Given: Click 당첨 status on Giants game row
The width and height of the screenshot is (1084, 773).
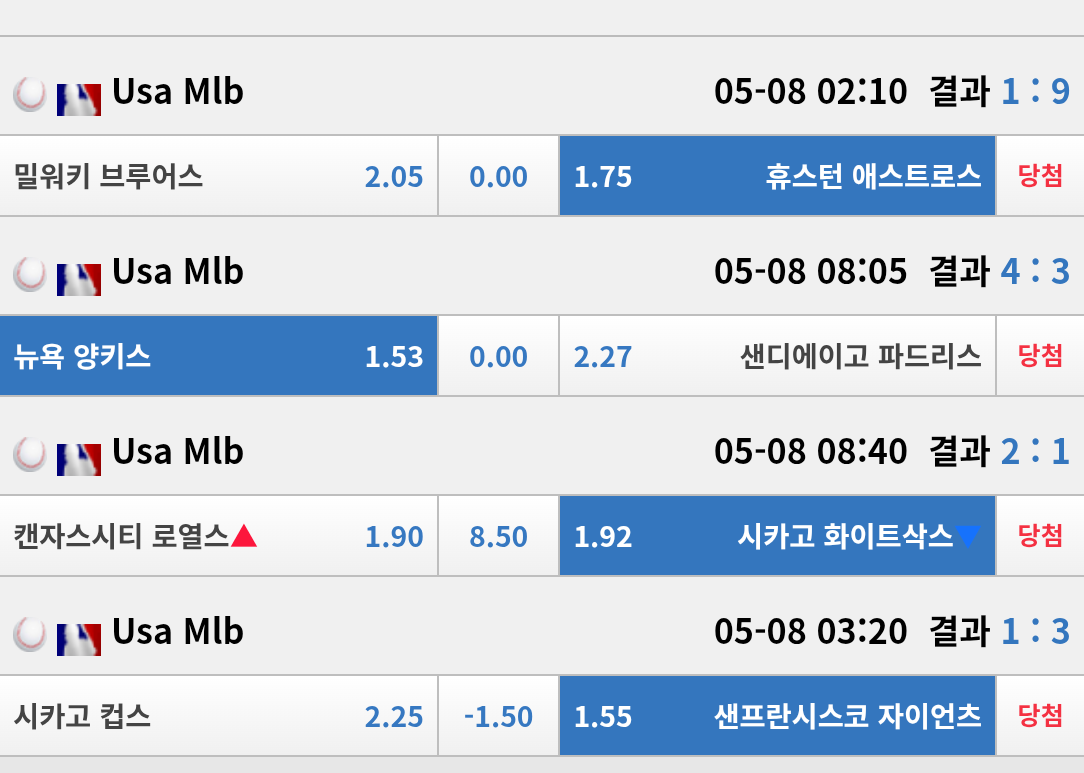Looking at the screenshot, I should tap(1040, 717).
